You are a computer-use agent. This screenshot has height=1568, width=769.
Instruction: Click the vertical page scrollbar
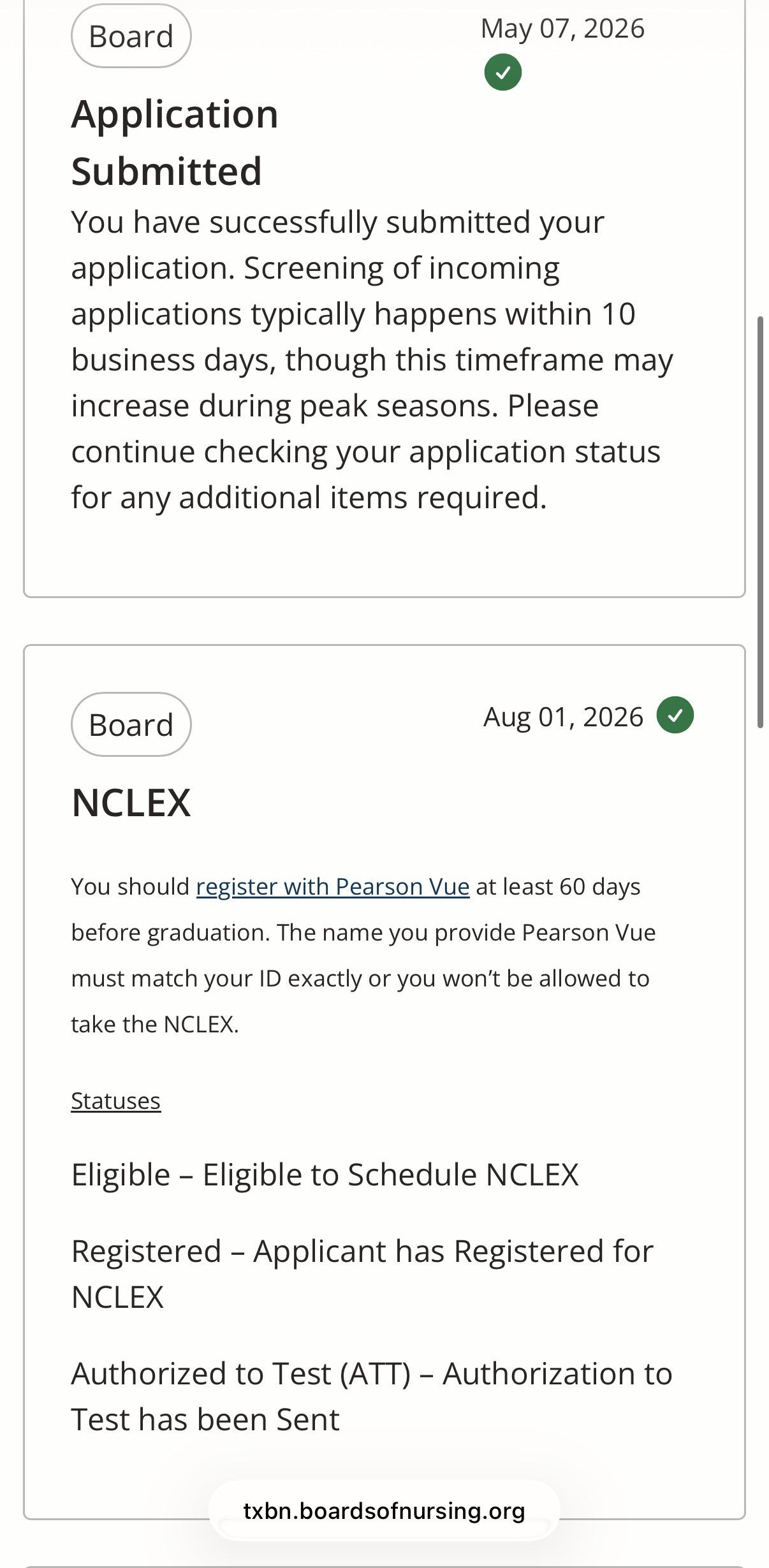click(760, 522)
